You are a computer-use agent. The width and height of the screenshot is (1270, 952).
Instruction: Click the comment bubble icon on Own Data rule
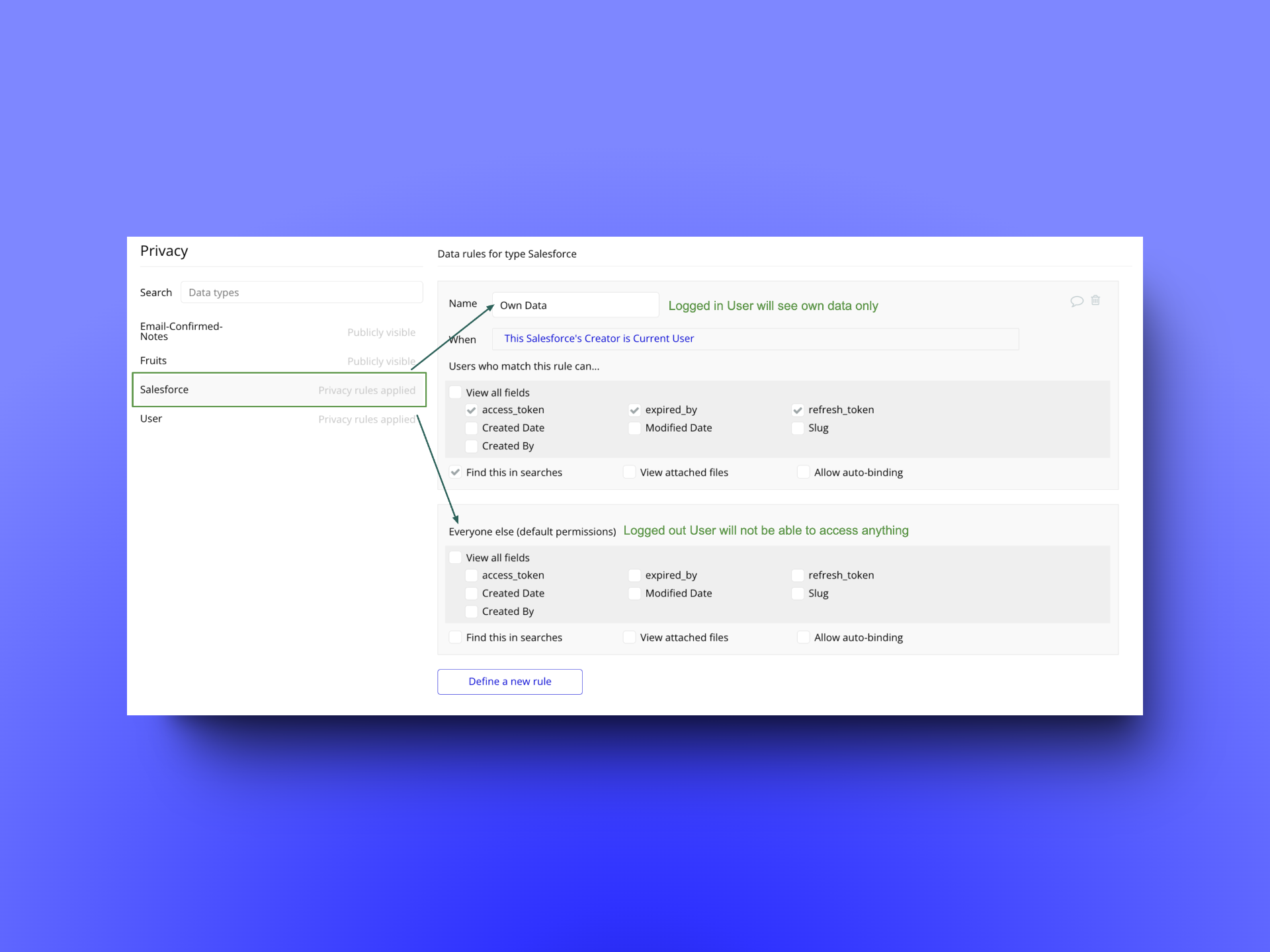click(x=1077, y=301)
